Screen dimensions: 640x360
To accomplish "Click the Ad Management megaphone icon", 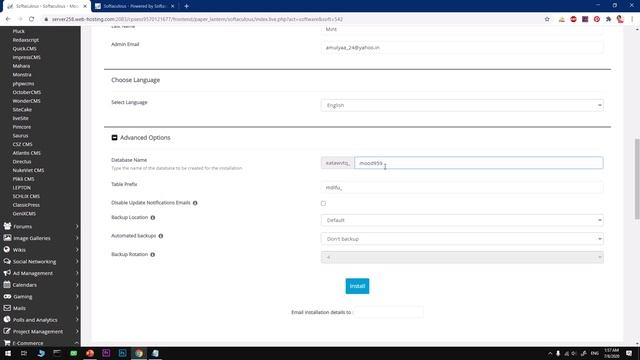I will tap(7, 273).
